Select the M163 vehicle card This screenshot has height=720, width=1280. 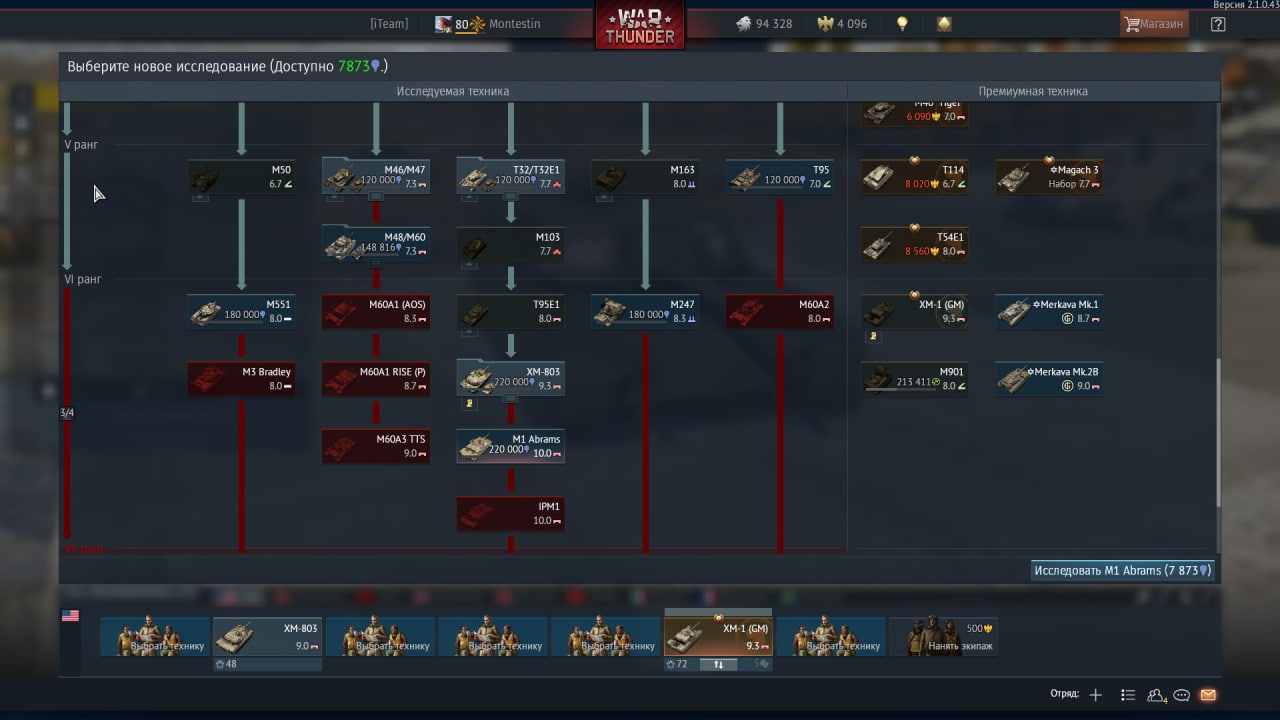click(645, 177)
